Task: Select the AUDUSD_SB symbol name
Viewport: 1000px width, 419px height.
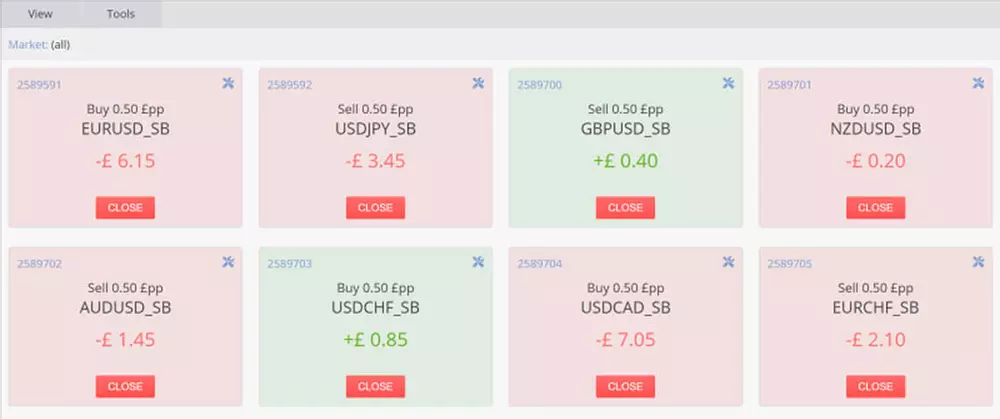Action: (x=125, y=308)
